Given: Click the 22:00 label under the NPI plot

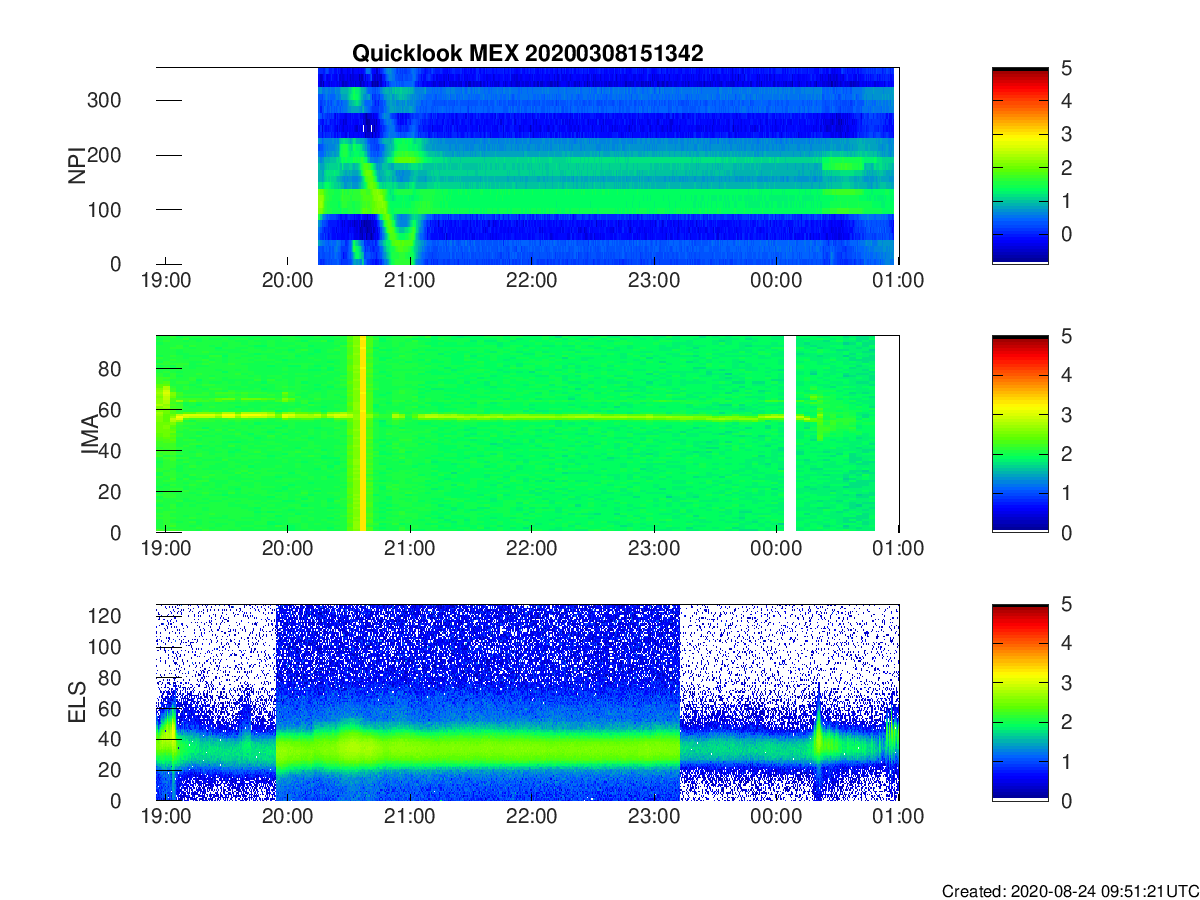Looking at the screenshot, I should point(532,281).
